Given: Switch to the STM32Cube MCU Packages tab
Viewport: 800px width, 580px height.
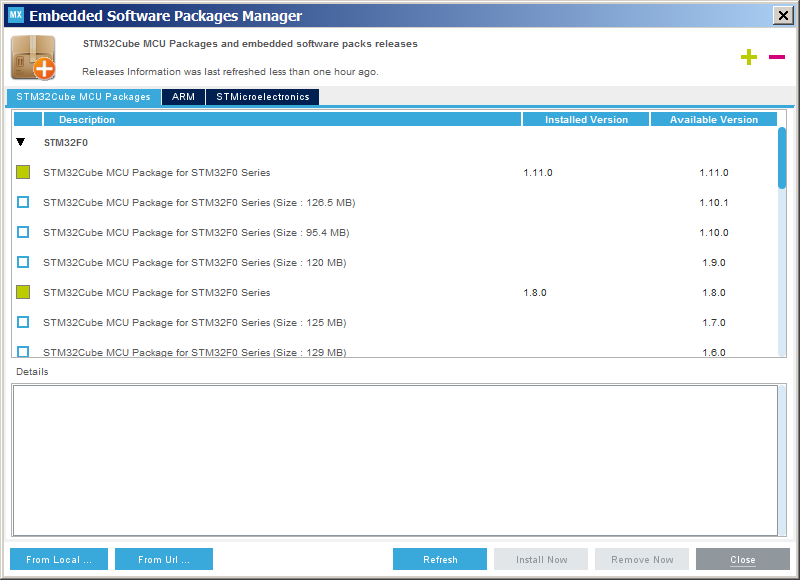Looking at the screenshot, I should [x=84, y=96].
